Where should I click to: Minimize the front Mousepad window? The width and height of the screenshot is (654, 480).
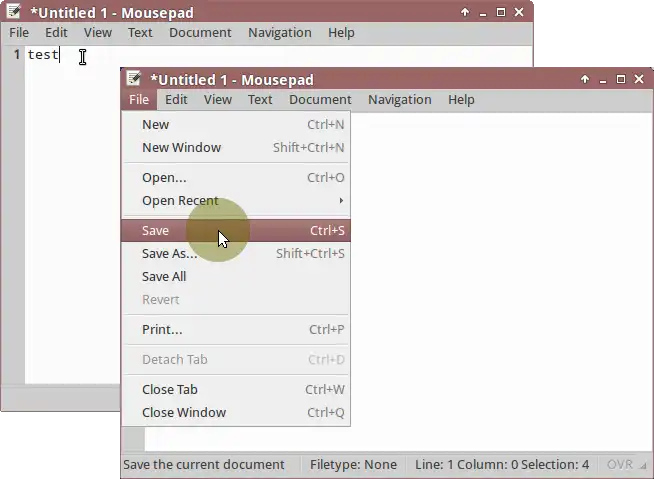pyautogui.click(x=603, y=80)
